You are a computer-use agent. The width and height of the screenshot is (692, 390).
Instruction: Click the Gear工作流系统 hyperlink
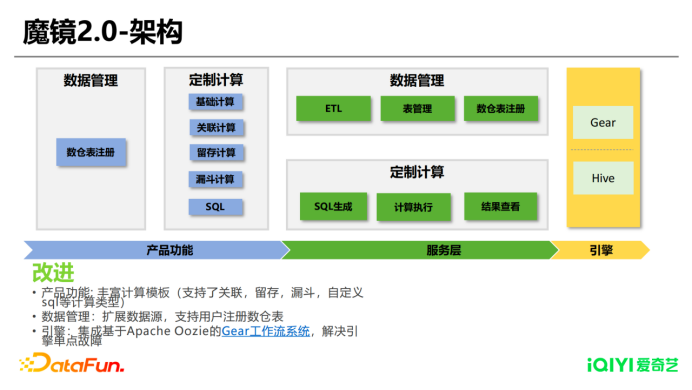(266, 331)
